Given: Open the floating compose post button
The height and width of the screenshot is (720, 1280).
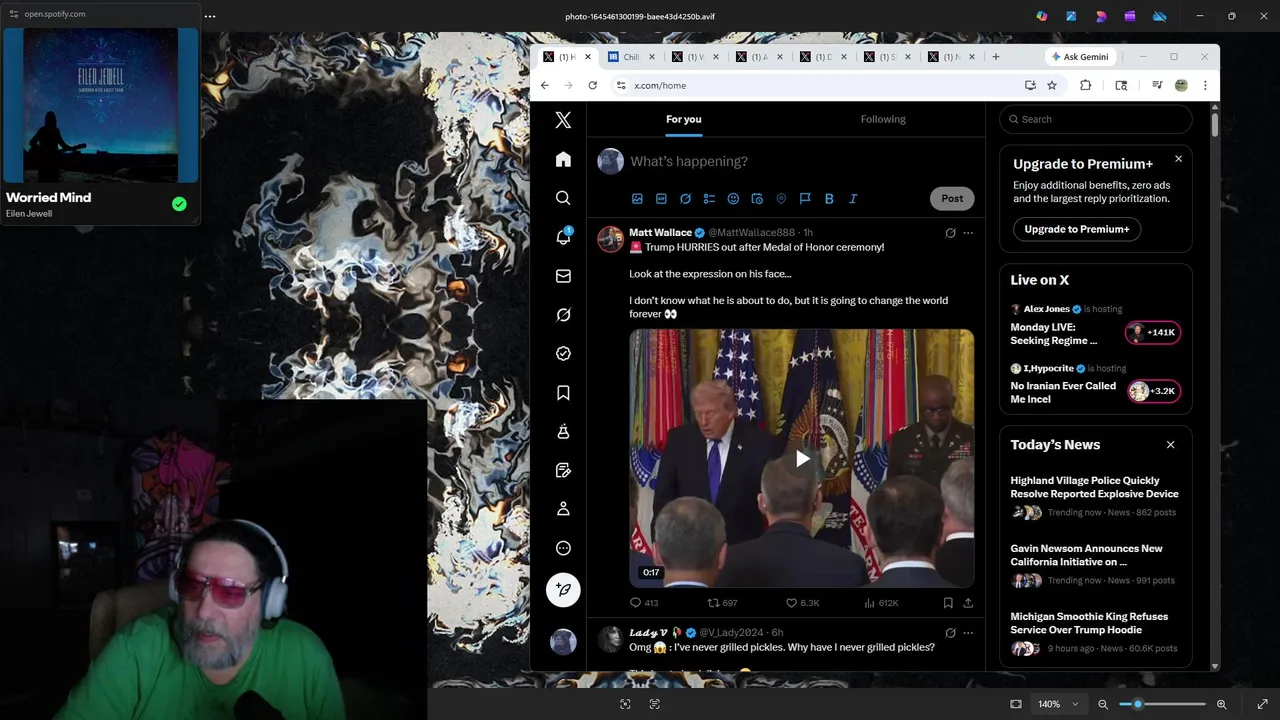Looking at the screenshot, I should [563, 590].
